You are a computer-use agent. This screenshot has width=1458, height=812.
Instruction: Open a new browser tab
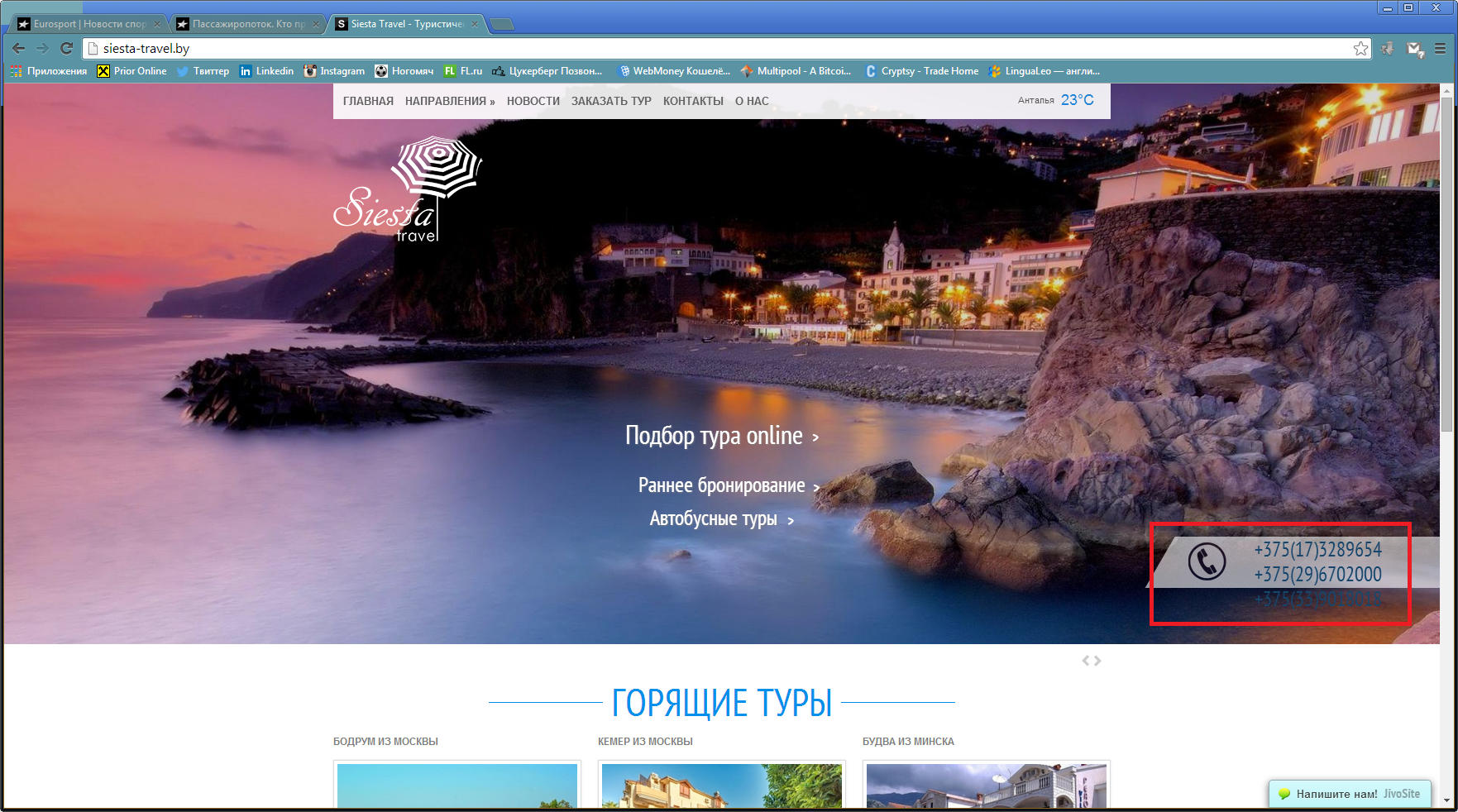pos(503,24)
